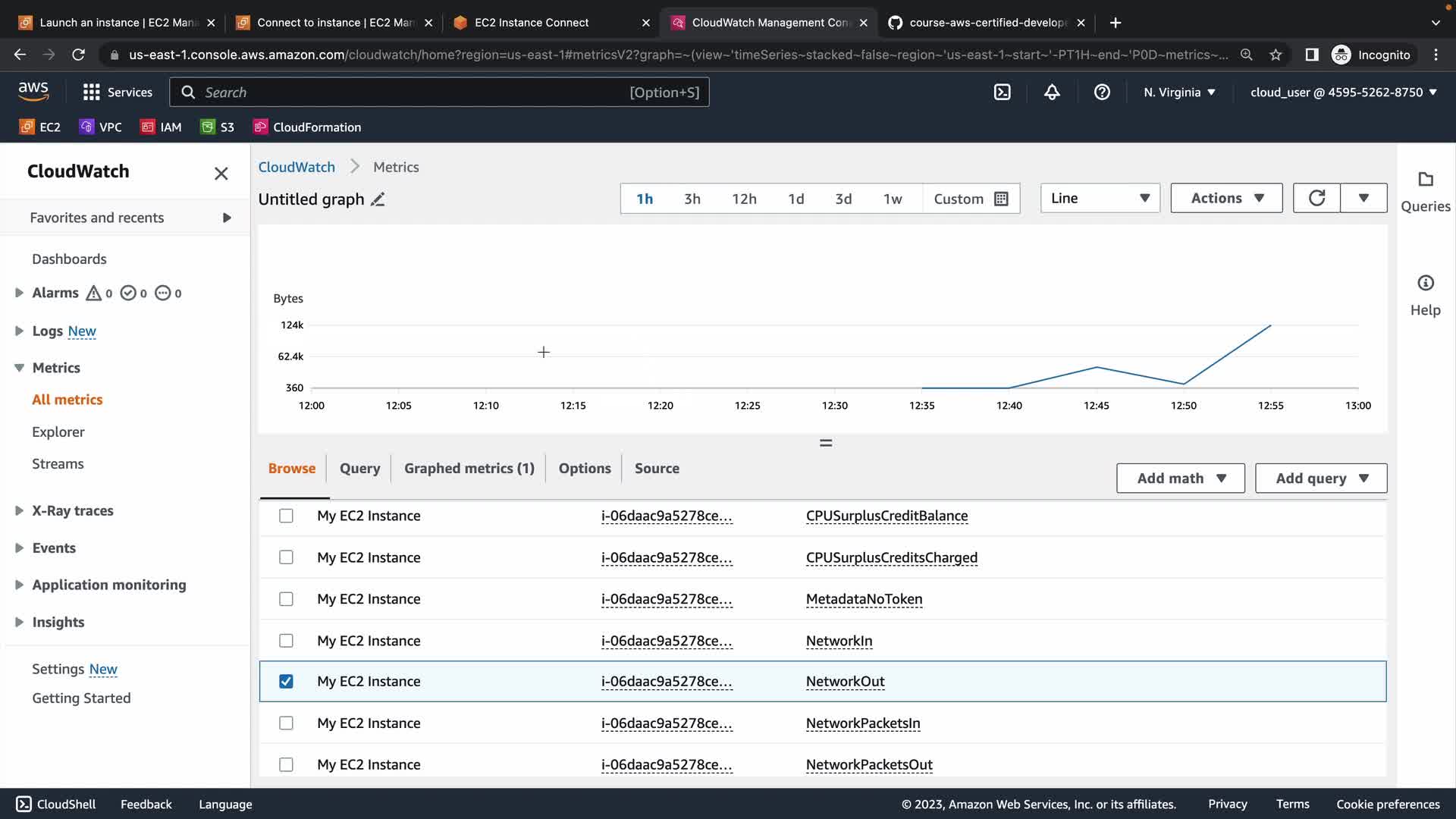
Task: Expand the Alarms section in the sidebar
Action: tap(20, 293)
